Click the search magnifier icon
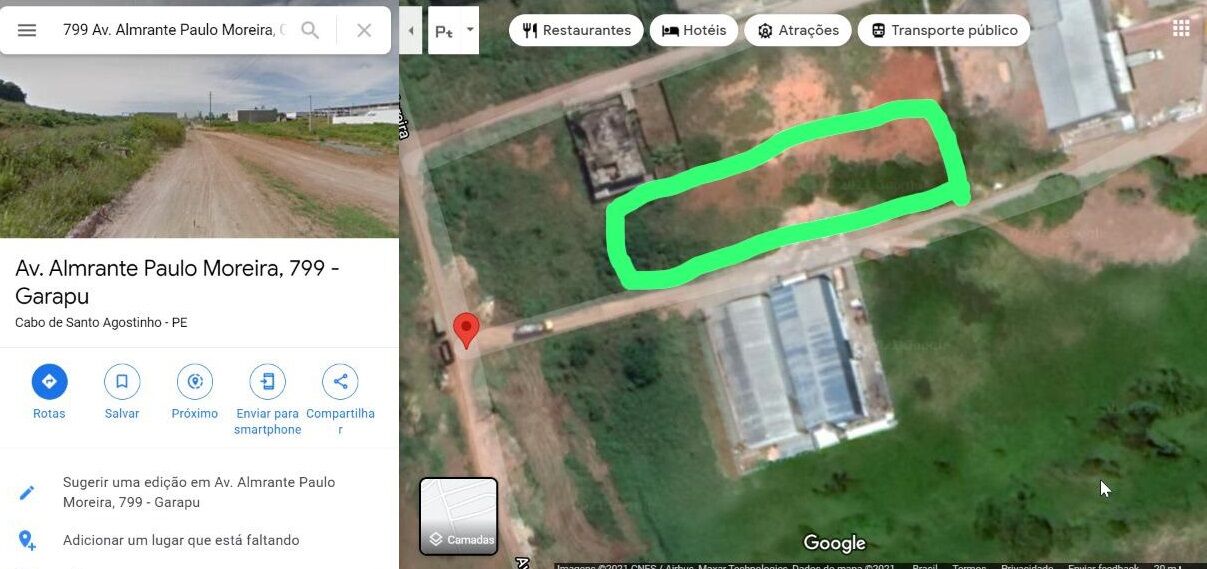This screenshot has height=569, width=1207. 310,30
